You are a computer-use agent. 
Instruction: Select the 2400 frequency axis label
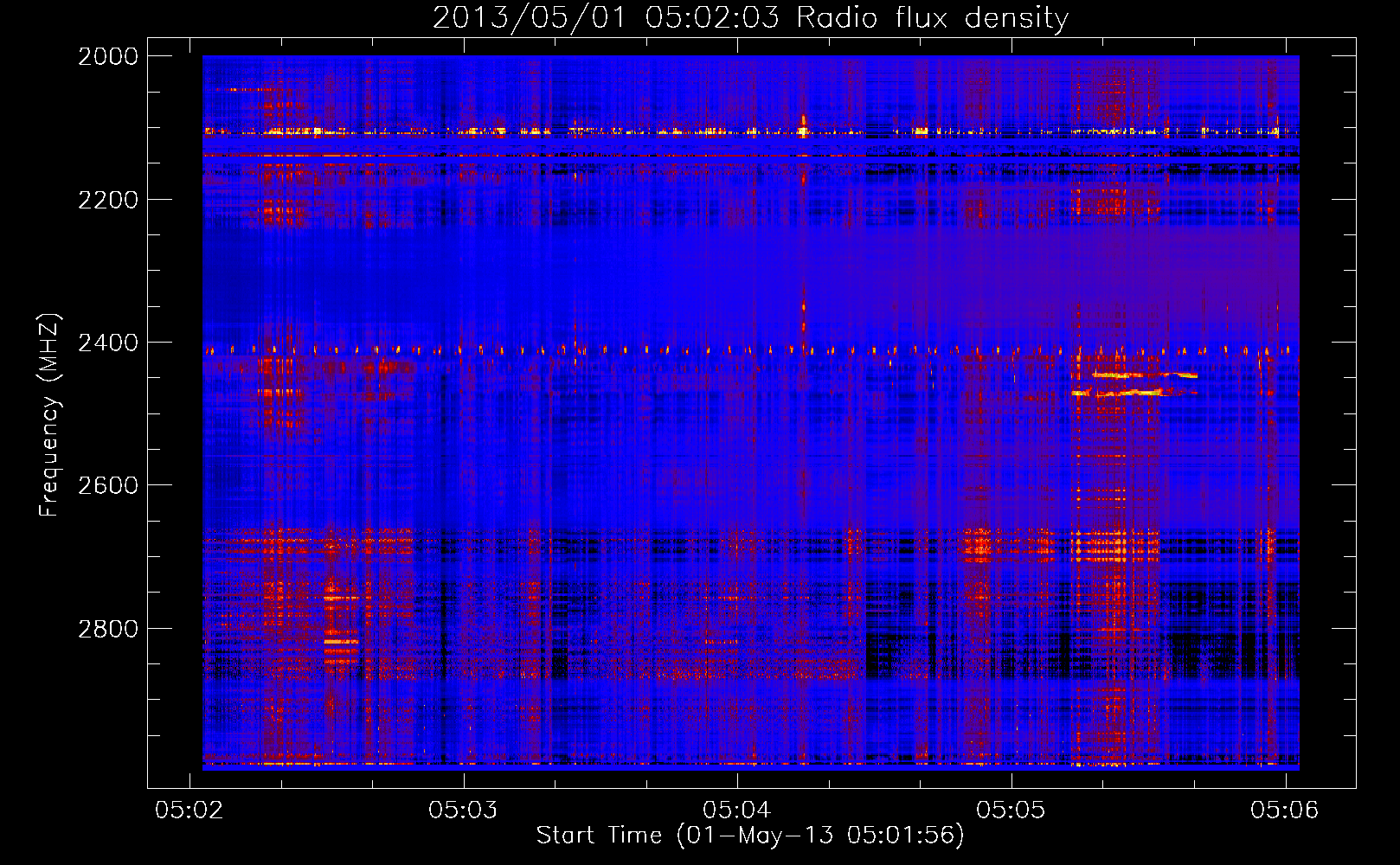tap(108, 343)
